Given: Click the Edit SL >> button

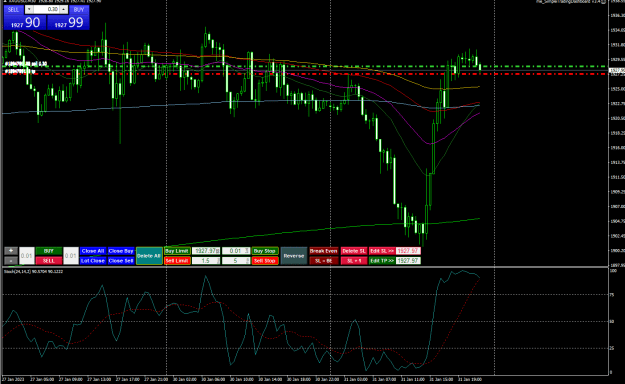Looking at the screenshot, I should point(382,251).
